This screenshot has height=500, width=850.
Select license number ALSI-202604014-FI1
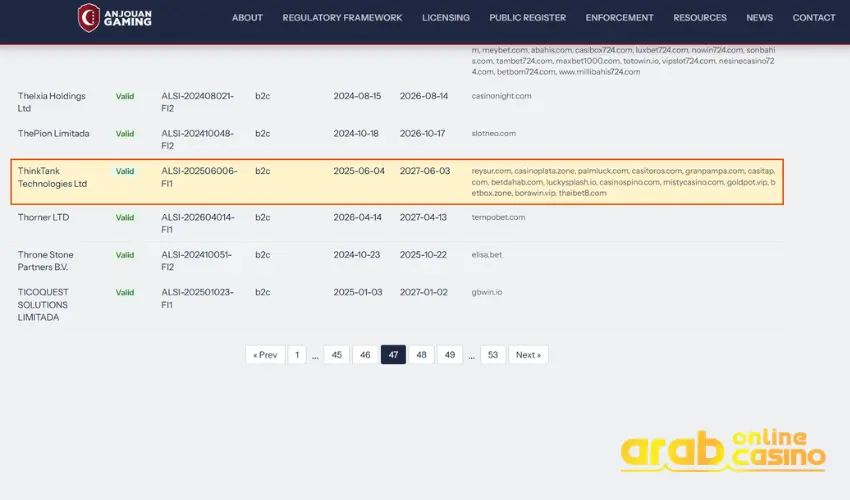point(198,223)
